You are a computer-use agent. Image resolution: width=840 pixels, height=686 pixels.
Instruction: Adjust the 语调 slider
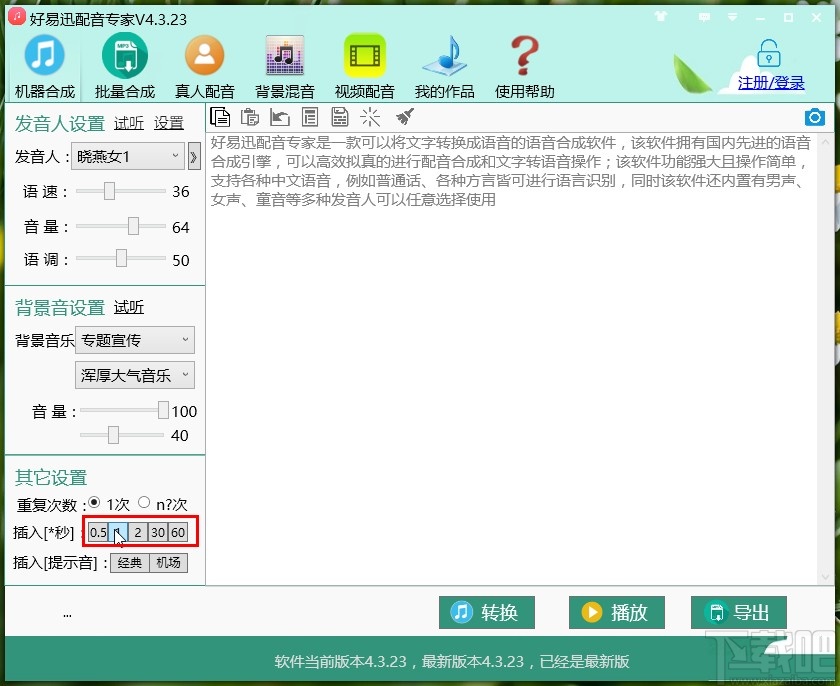[121, 258]
